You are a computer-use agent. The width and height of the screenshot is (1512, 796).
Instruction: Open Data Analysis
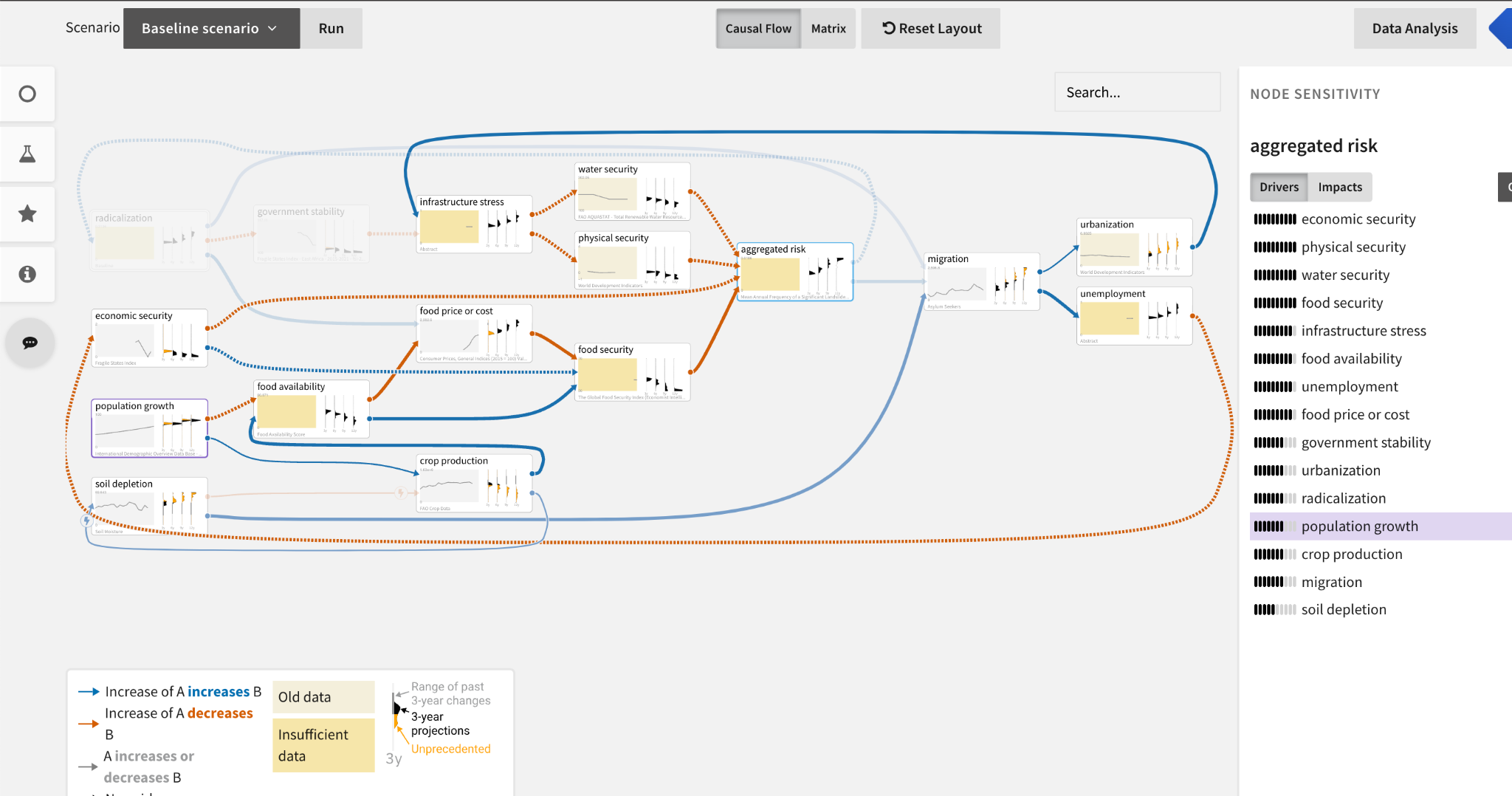pyautogui.click(x=1415, y=28)
